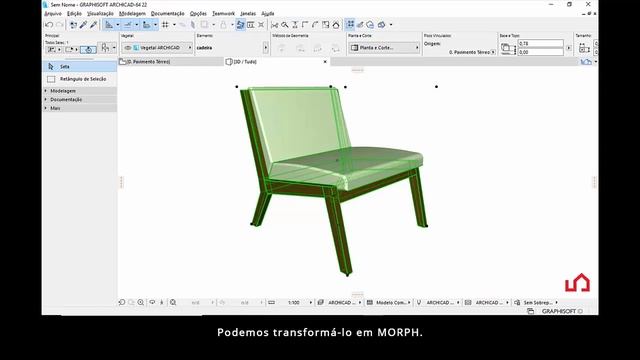Open the Modelagem menu
This screenshot has height=360, width=640.
point(132,13)
